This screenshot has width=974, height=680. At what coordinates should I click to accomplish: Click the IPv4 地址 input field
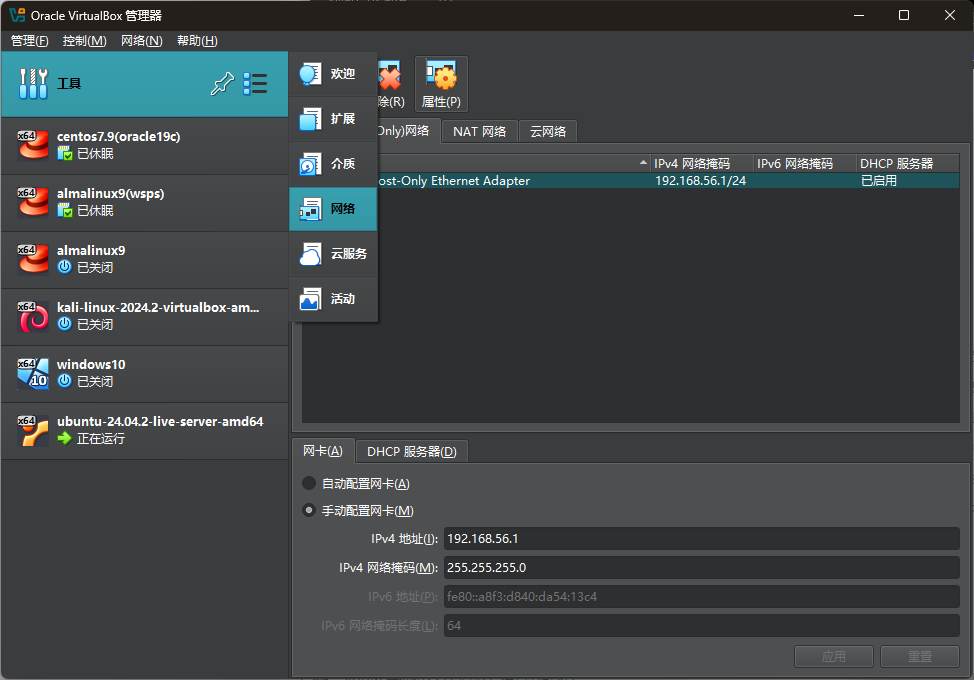coord(701,539)
